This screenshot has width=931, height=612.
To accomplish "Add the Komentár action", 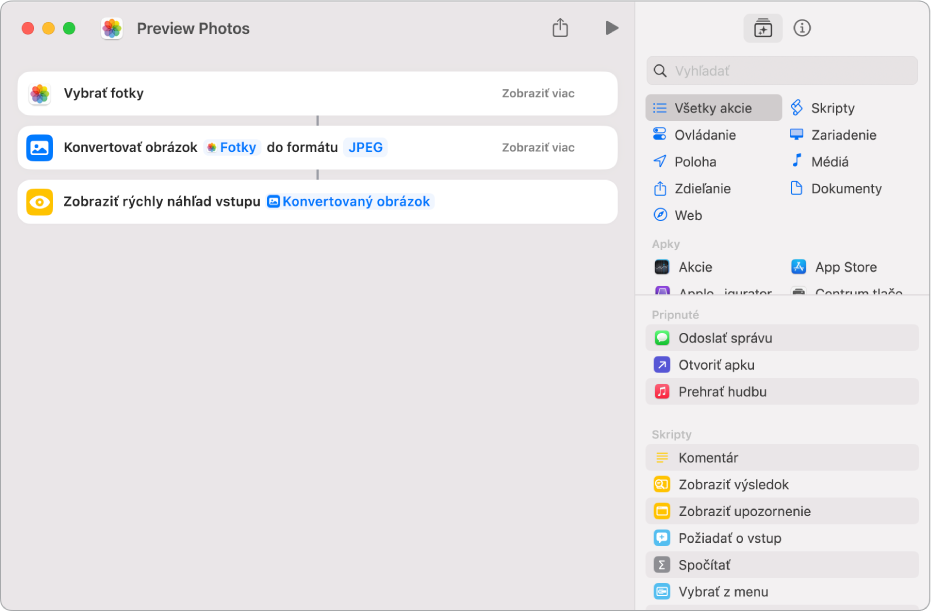I will 782,458.
